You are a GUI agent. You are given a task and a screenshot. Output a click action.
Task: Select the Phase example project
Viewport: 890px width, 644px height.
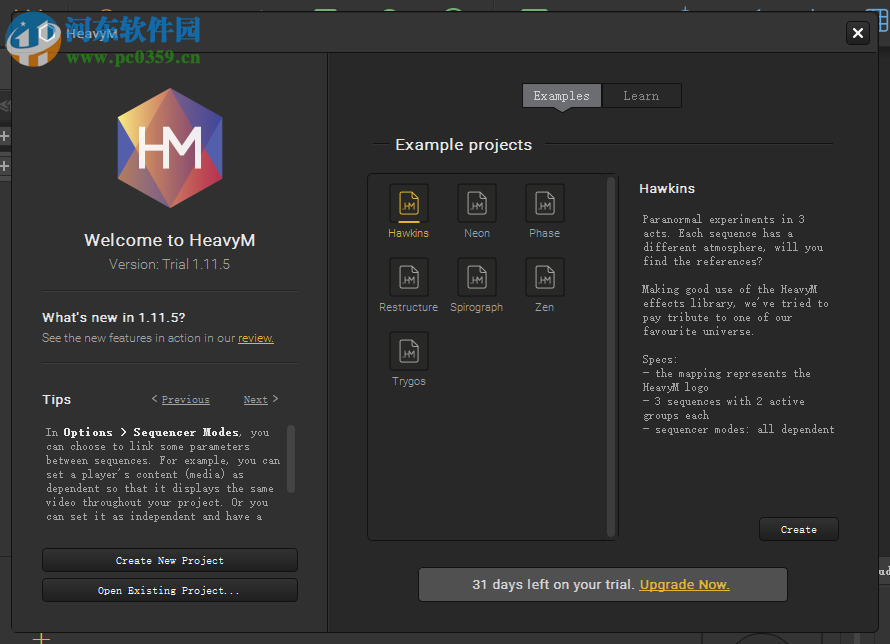pyautogui.click(x=544, y=211)
